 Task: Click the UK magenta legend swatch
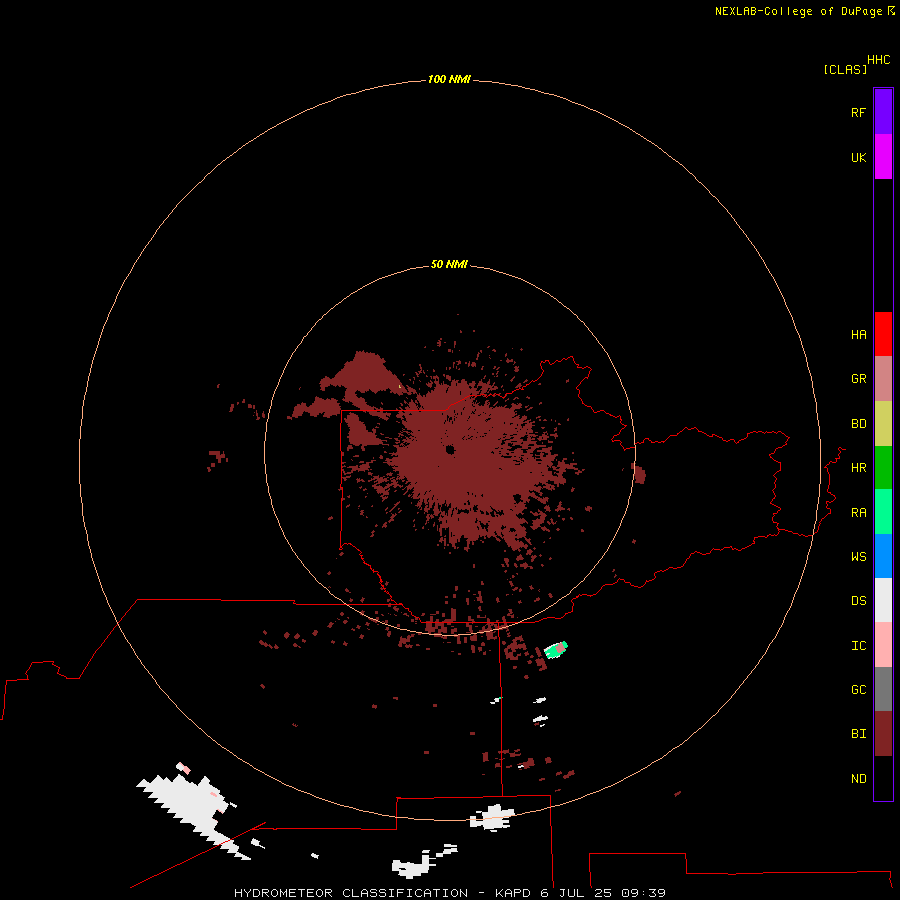tap(883, 157)
